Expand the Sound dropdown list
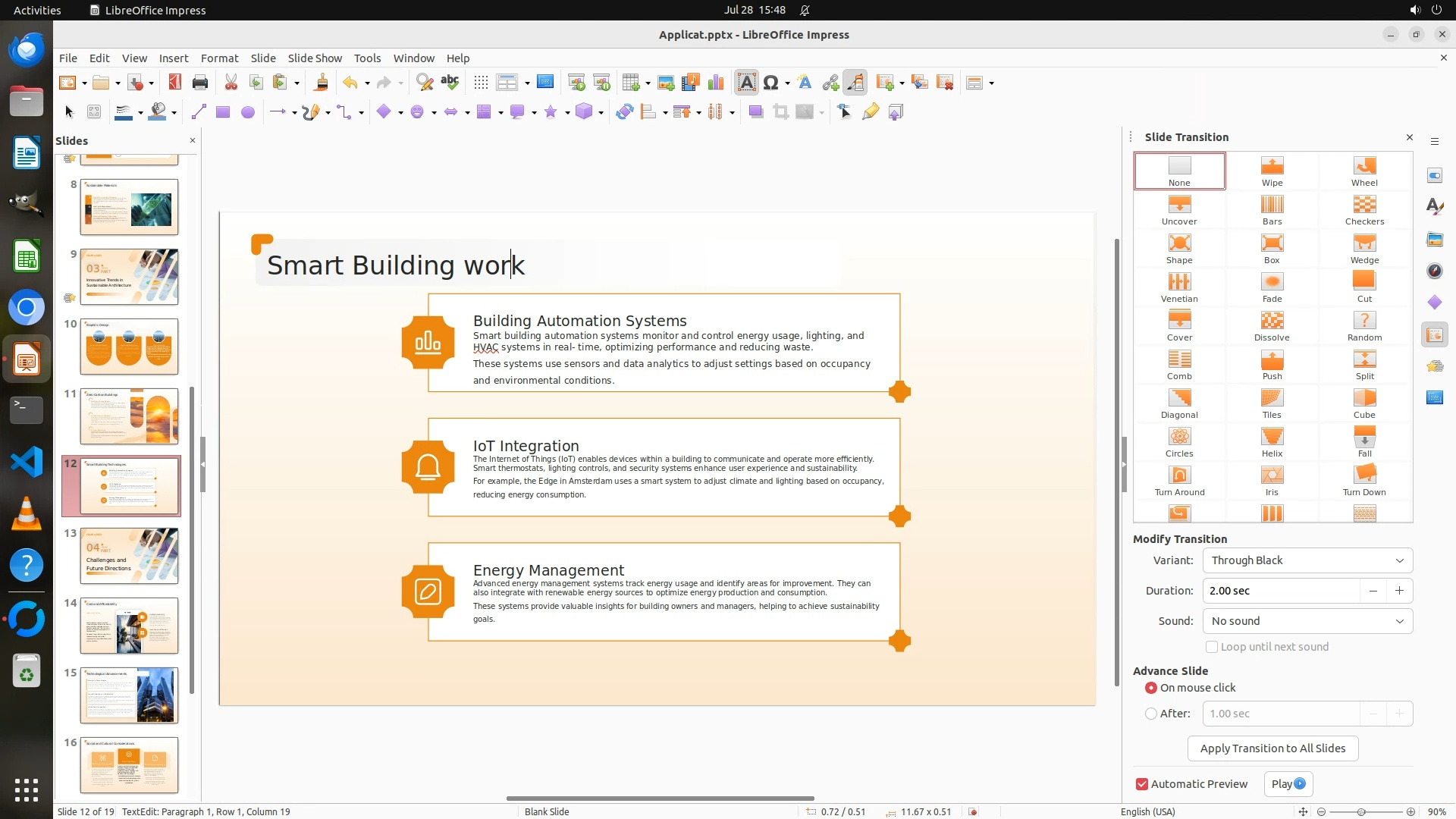Screen dimensions: 1456x819 point(1307,621)
